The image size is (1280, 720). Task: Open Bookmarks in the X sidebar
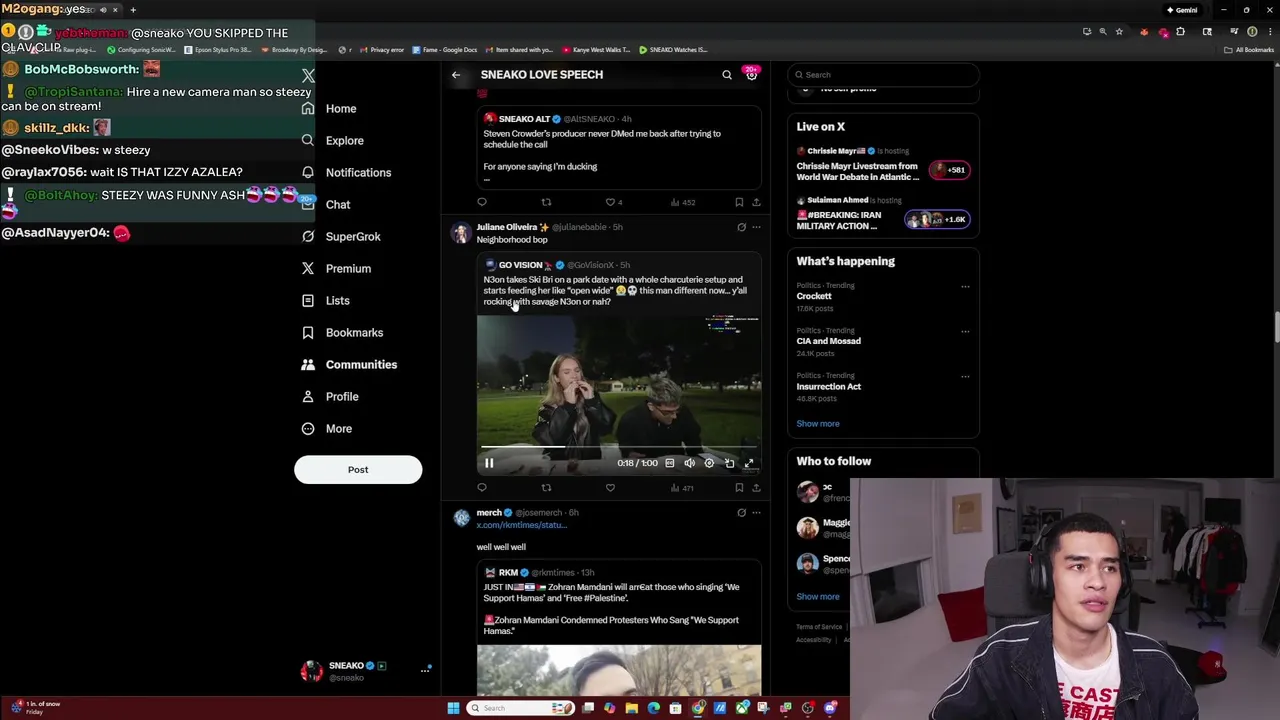coord(342,332)
